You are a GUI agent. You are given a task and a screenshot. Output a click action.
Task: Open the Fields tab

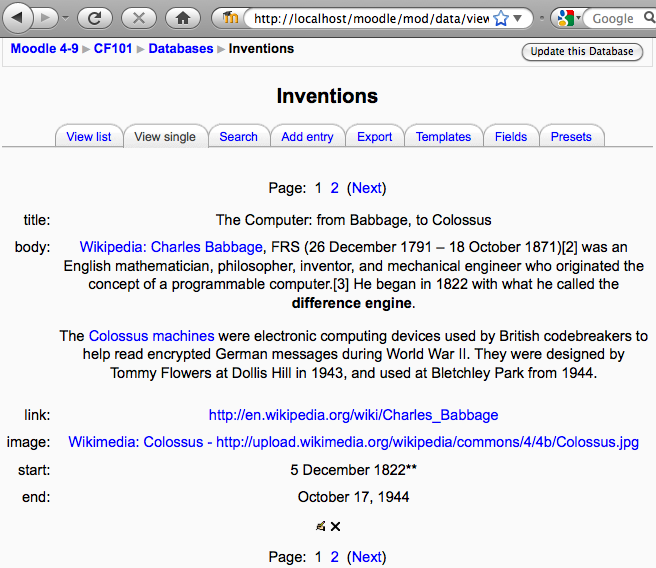[x=511, y=137]
